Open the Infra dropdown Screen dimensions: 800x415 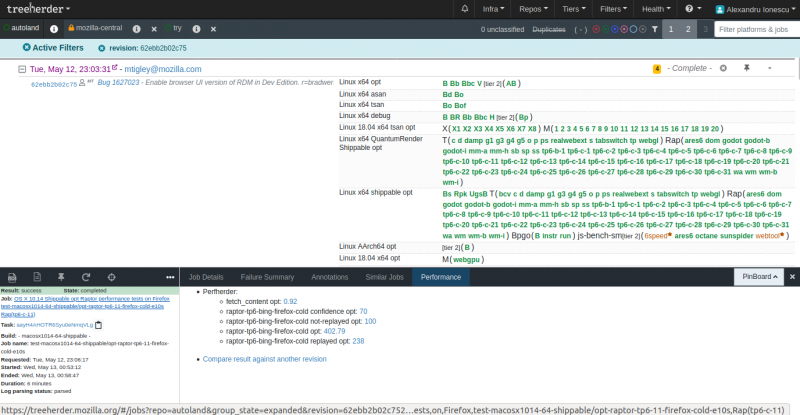click(493, 9)
